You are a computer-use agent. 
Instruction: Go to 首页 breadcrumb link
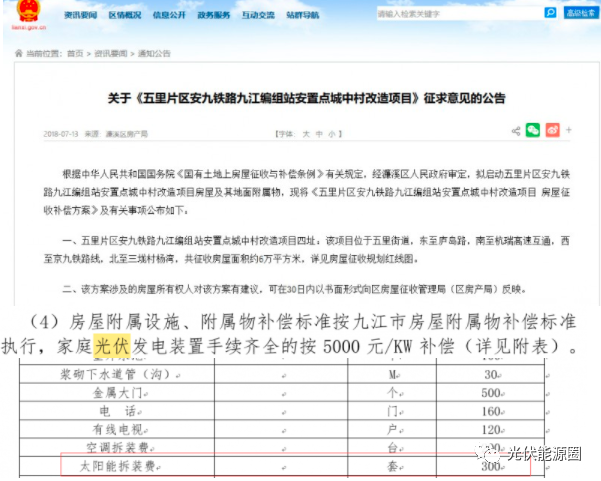[x=74, y=51]
